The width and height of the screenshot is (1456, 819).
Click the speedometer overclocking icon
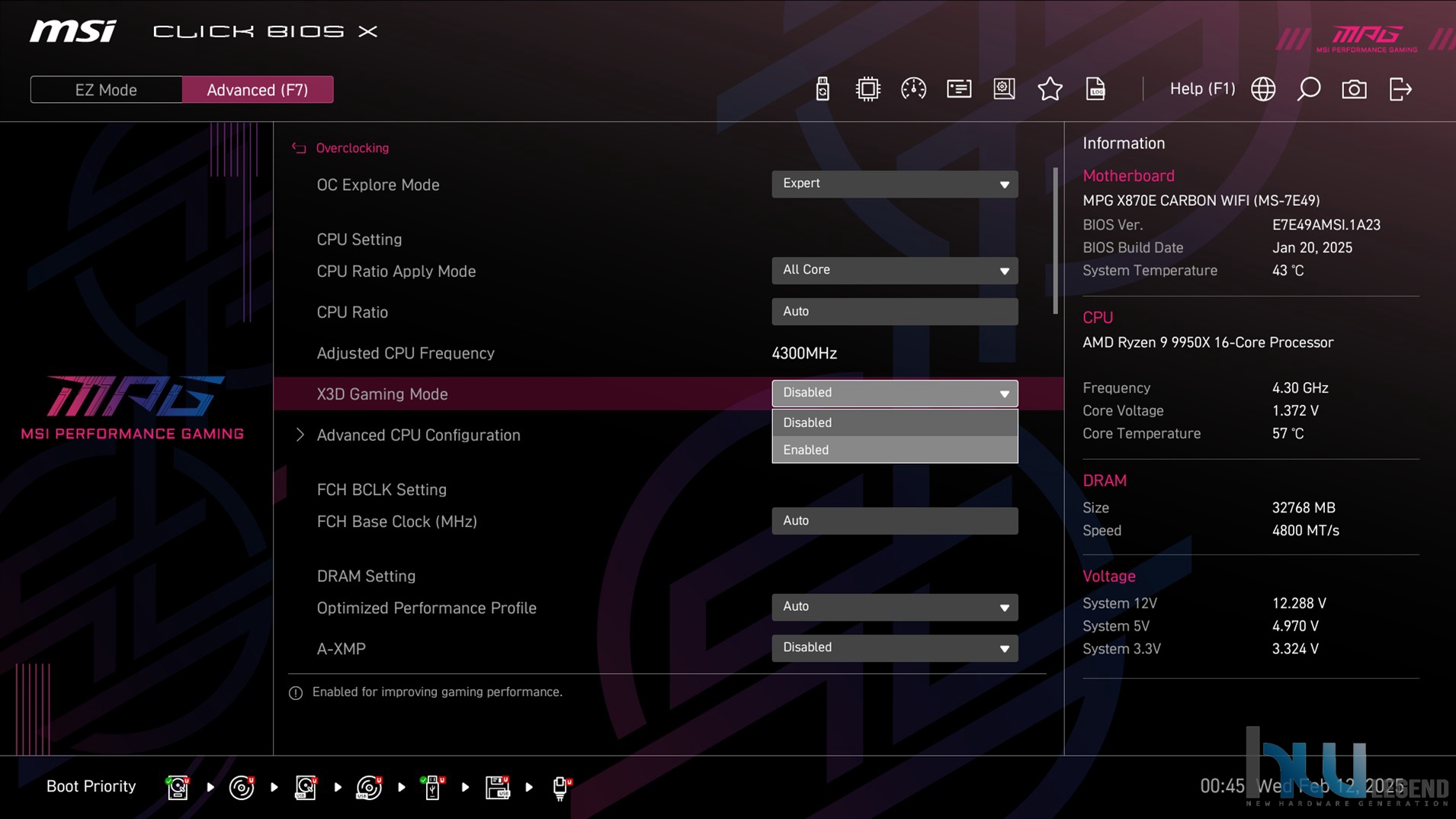point(913,89)
